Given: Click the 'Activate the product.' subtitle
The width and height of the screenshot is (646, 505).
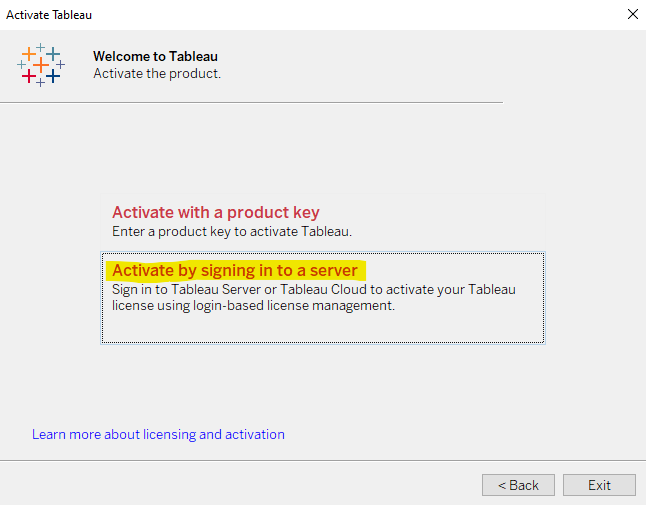Looking at the screenshot, I should pyautogui.click(x=157, y=73).
